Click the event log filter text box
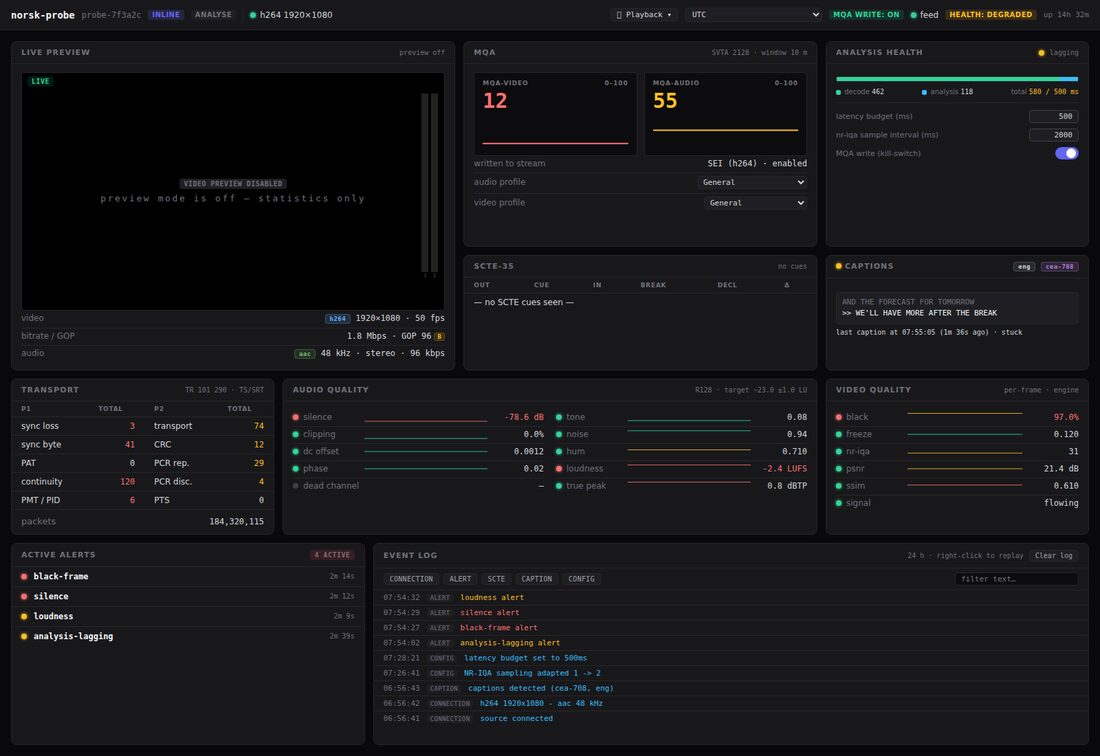The height and width of the screenshot is (756, 1100). coord(1017,579)
